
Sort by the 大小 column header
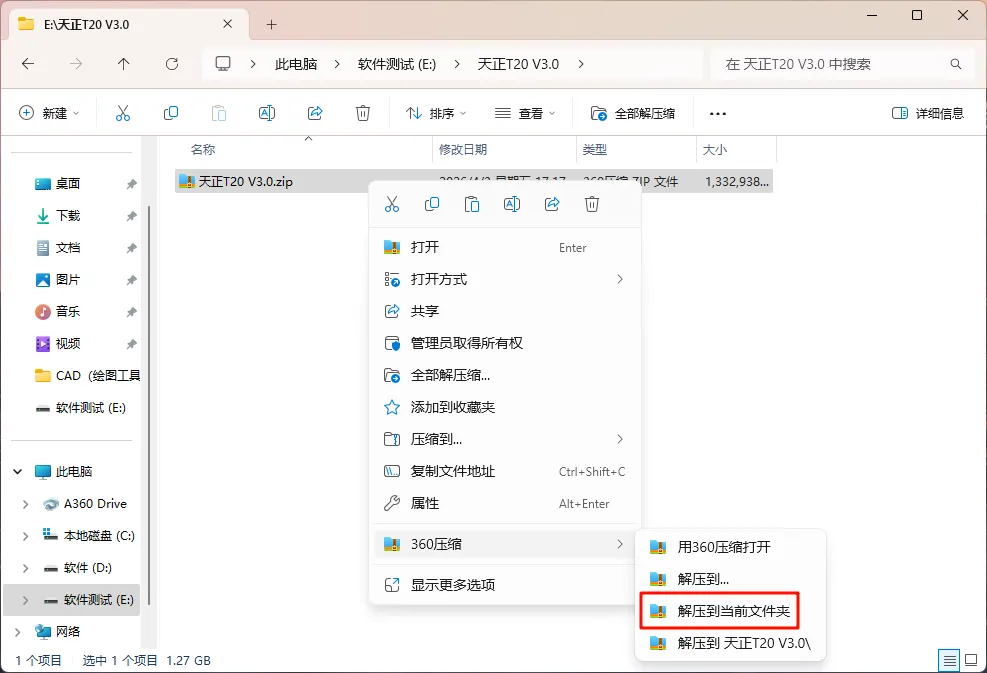736,150
